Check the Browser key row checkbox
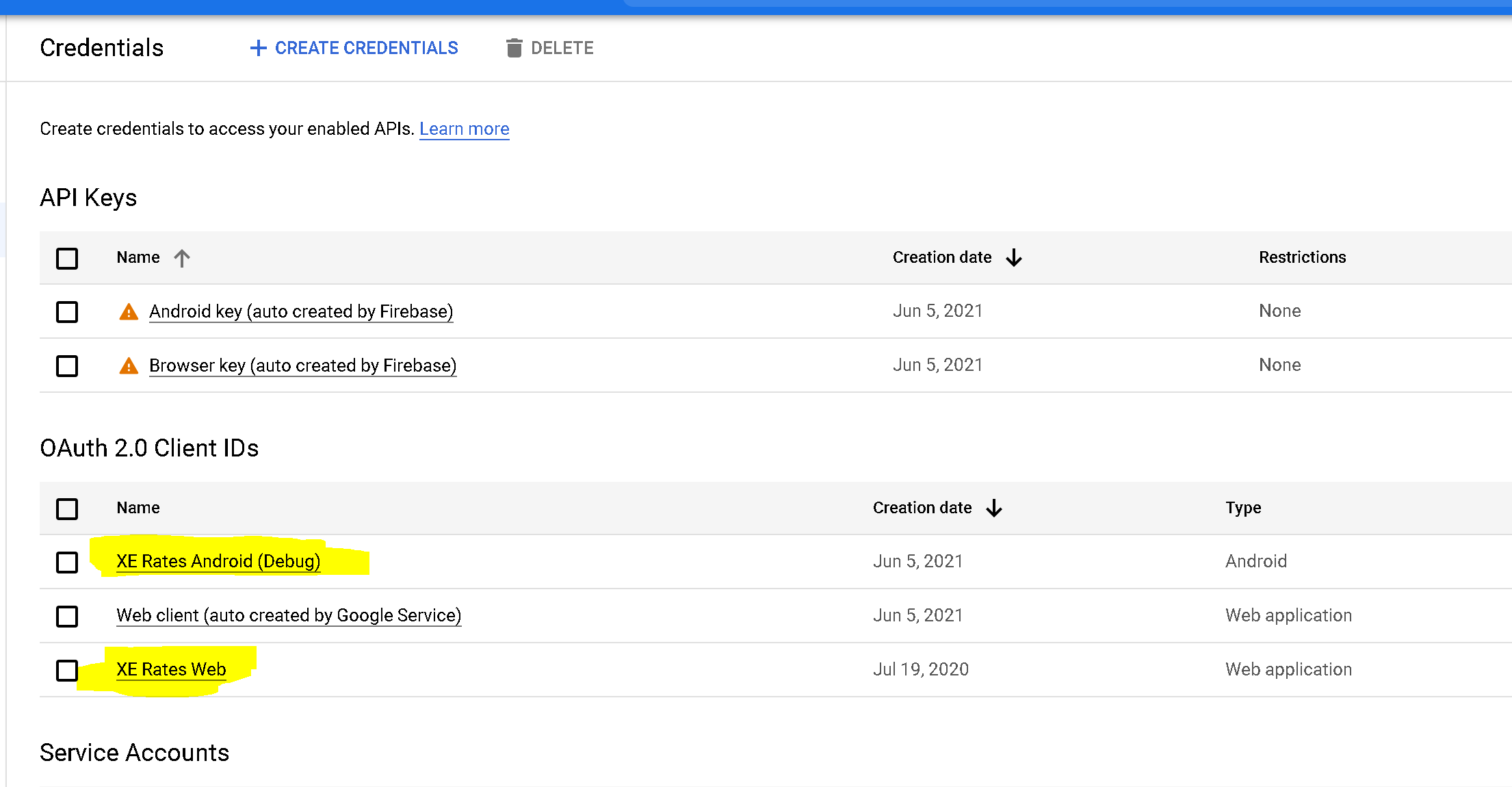This screenshot has width=1512, height=787. 67,366
